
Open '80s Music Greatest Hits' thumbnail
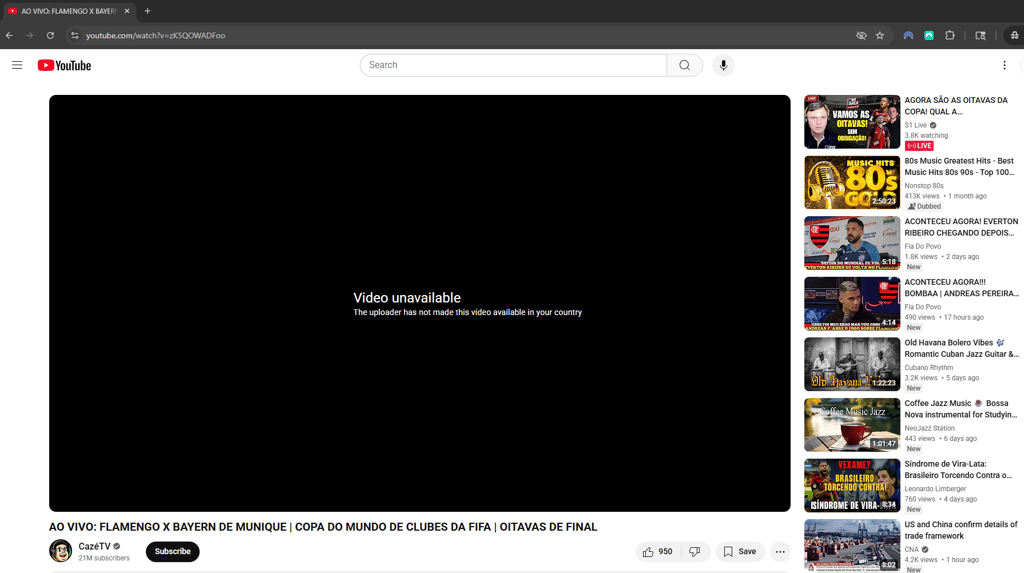(852, 182)
